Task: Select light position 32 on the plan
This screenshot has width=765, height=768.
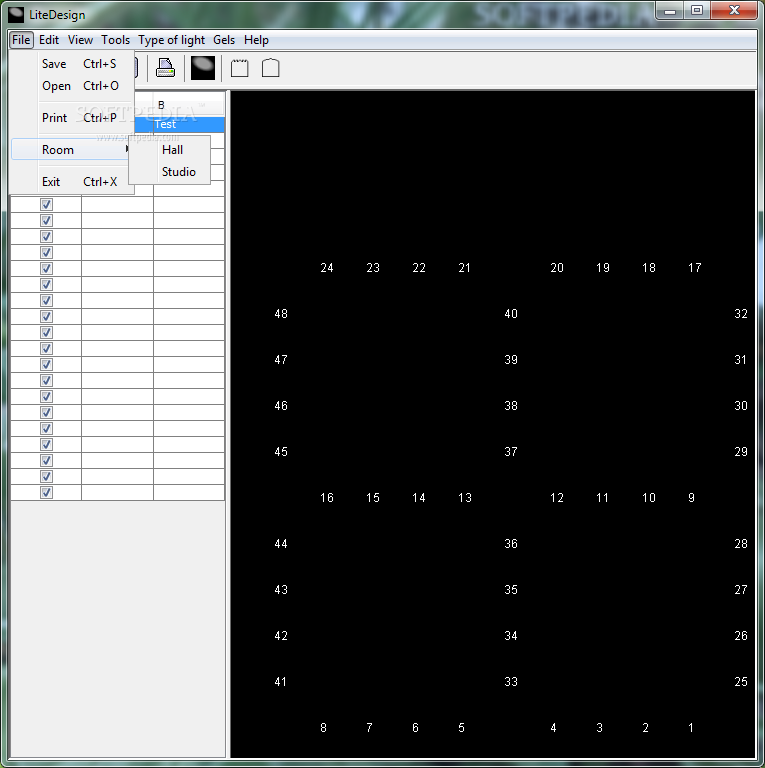Action: pyautogui.click(x=741, y=314)
